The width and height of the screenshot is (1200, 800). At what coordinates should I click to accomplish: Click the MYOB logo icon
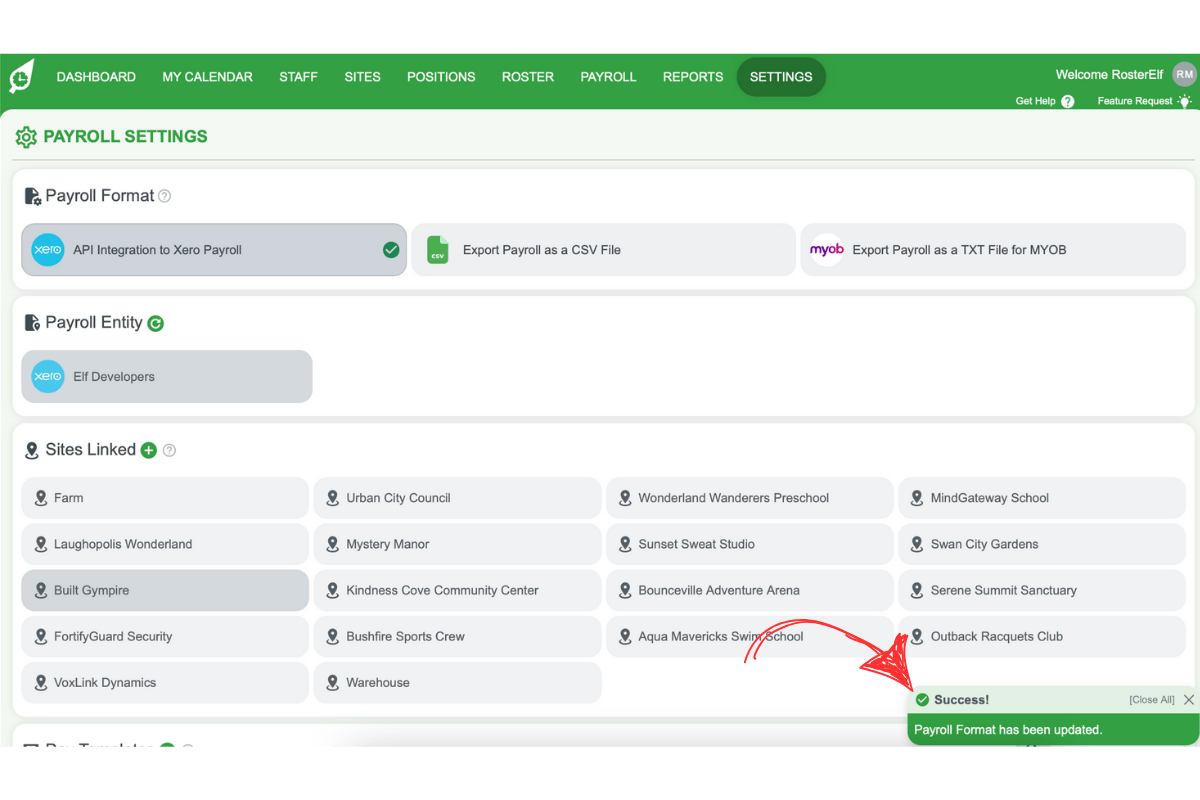826,250
